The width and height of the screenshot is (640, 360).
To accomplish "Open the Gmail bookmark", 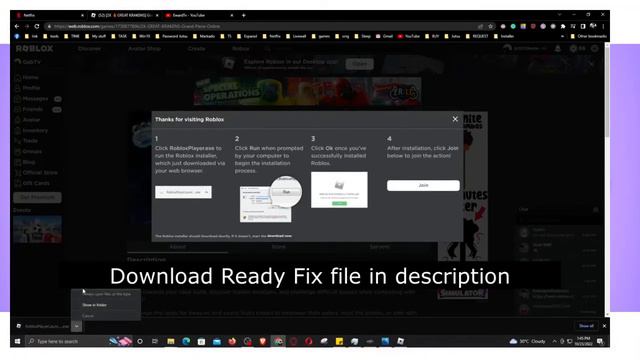I will (x=384, y=36).
